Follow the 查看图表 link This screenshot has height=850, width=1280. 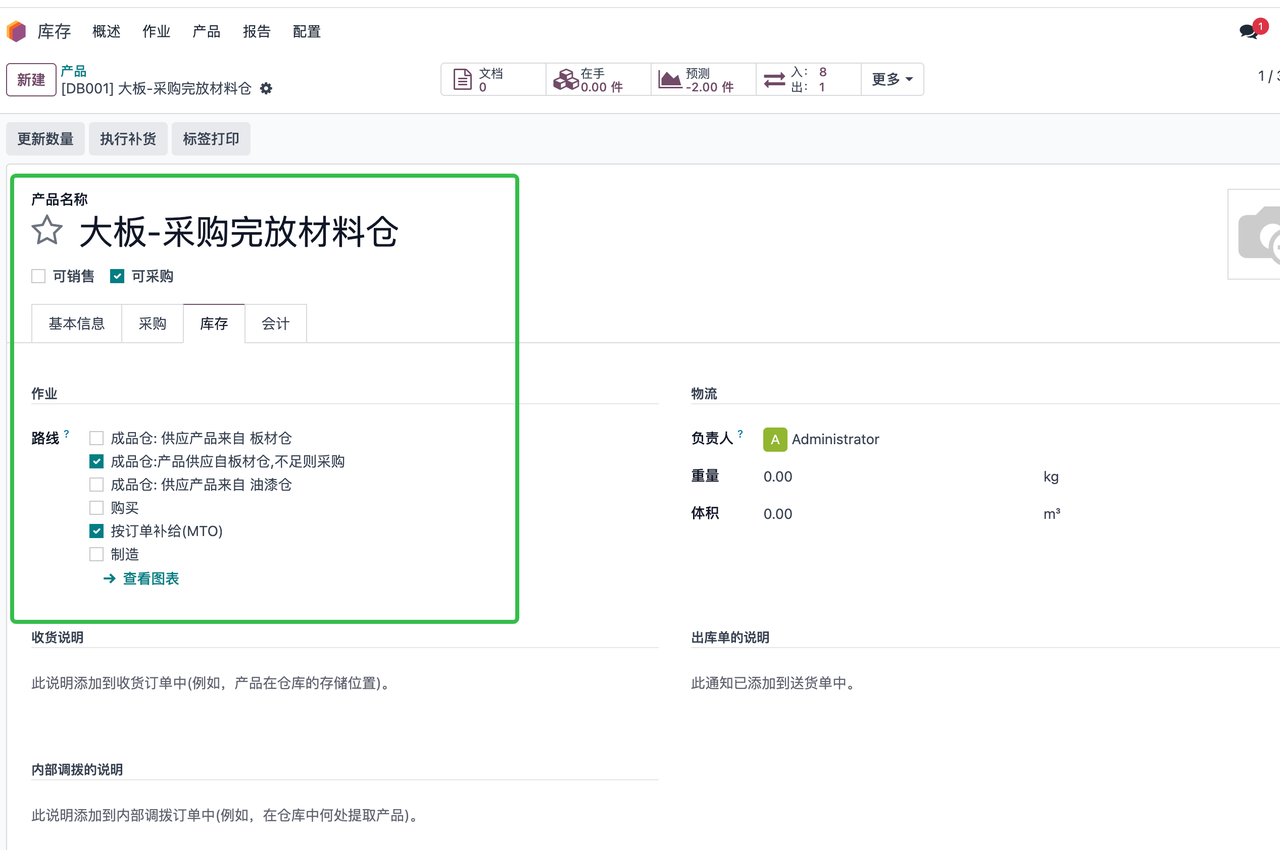(141, 579)
